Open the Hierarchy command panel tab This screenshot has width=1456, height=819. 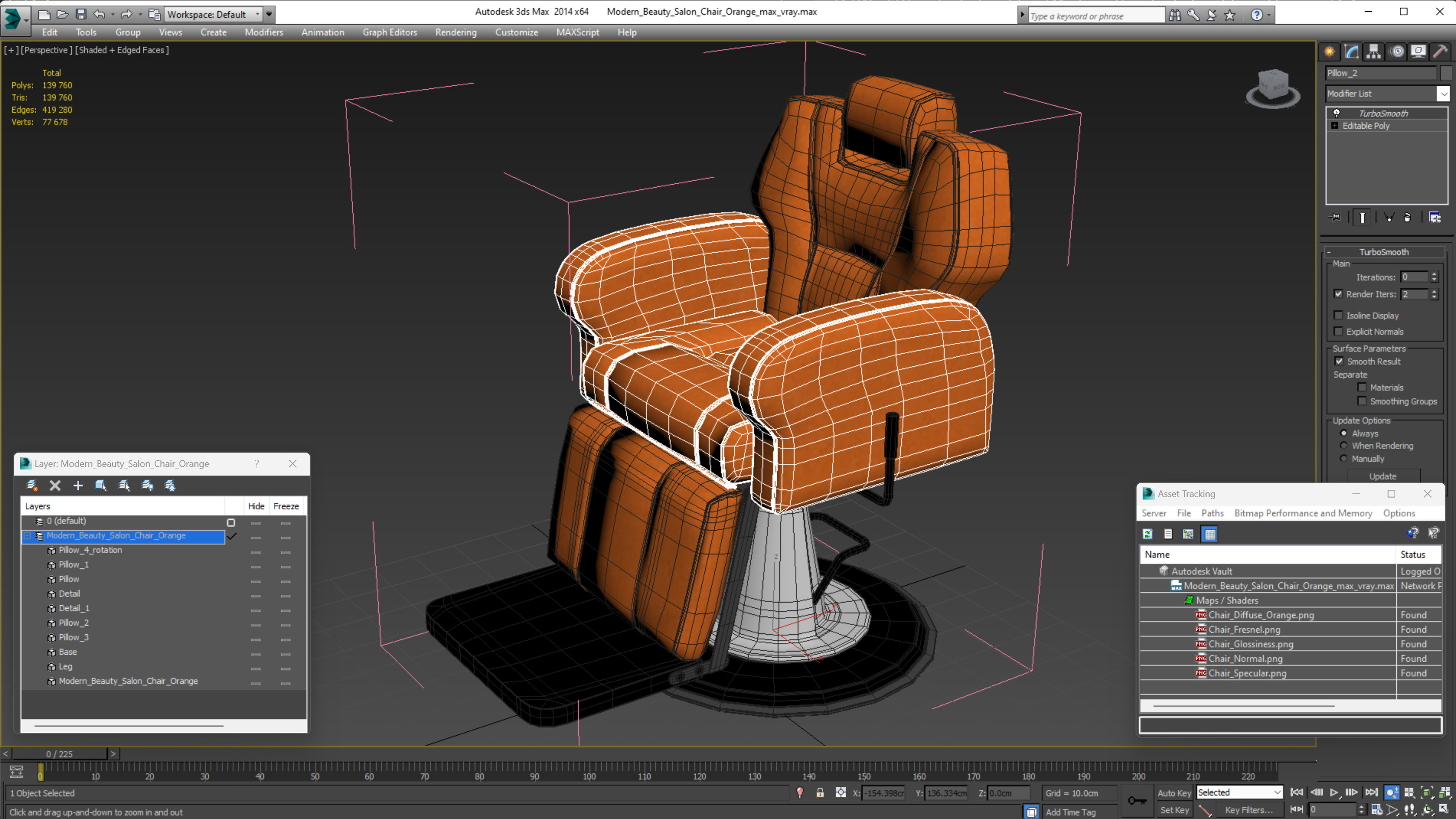tap(1373, 52)
